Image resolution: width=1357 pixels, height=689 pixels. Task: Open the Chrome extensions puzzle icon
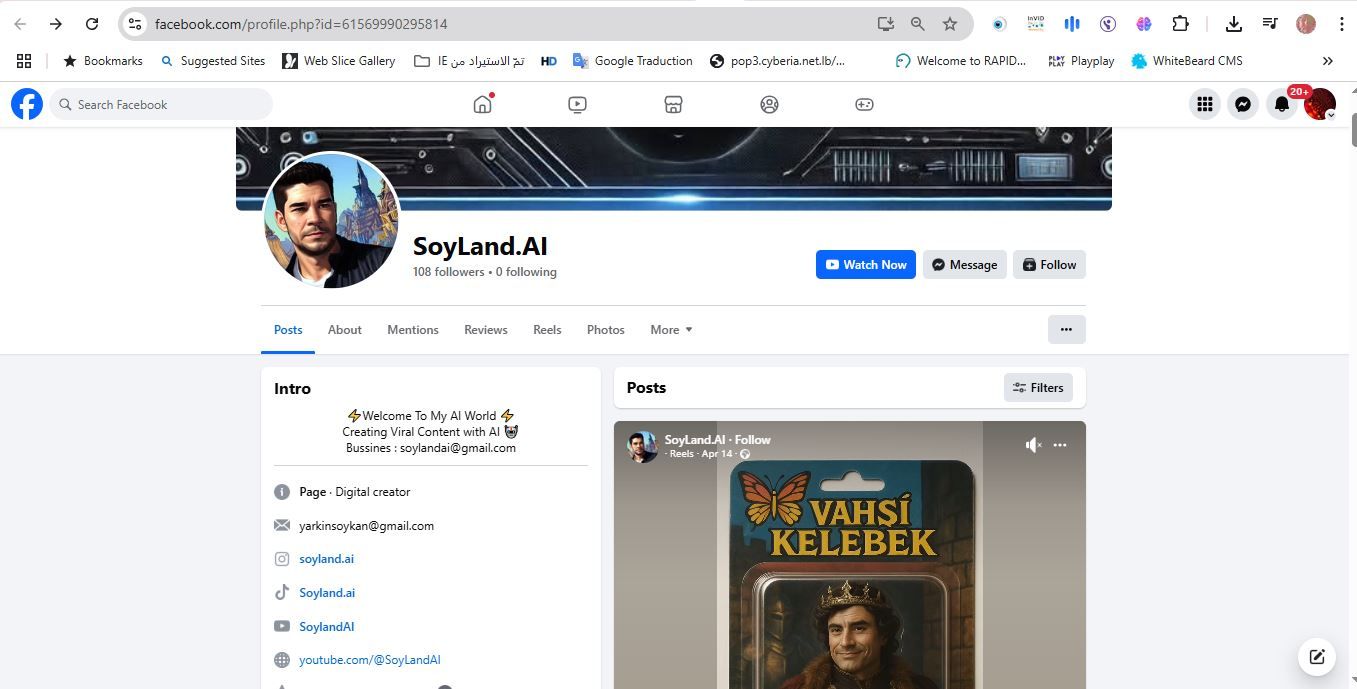click(1180, 24)
